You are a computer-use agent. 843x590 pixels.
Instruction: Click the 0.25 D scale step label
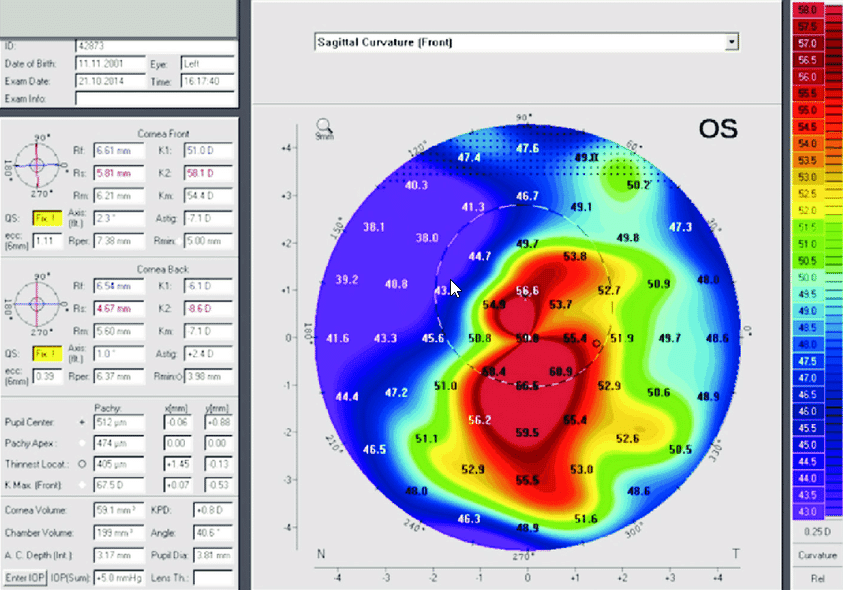817,532
